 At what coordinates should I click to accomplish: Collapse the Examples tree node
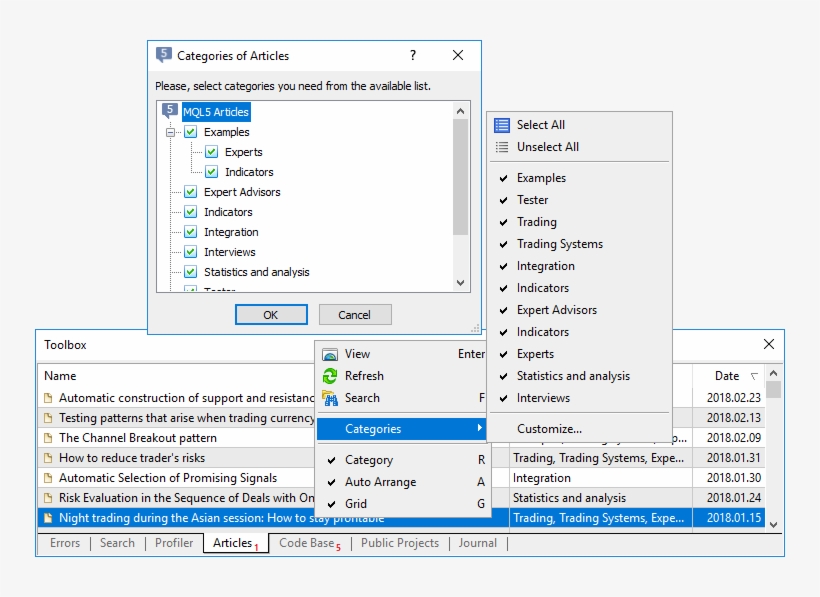pyautogui.click(x=170, y=132)
